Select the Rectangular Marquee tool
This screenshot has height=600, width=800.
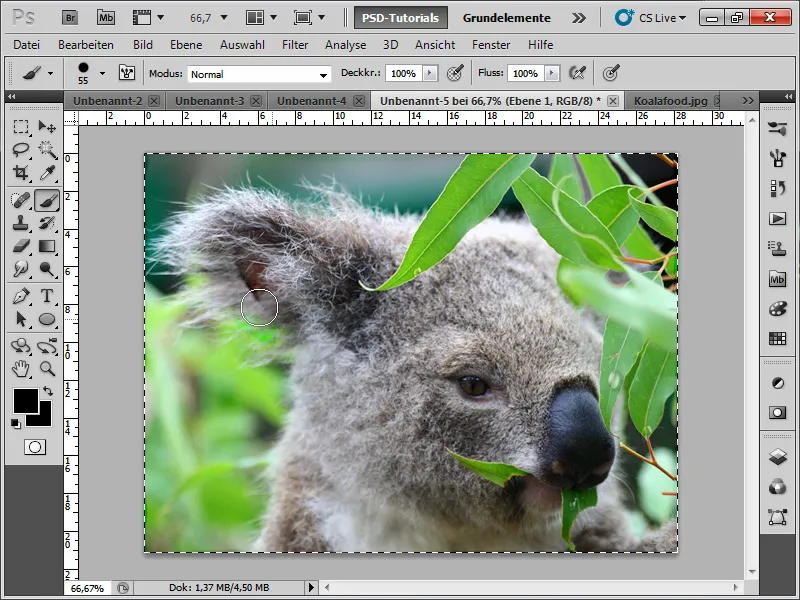[x=21, y=127]
